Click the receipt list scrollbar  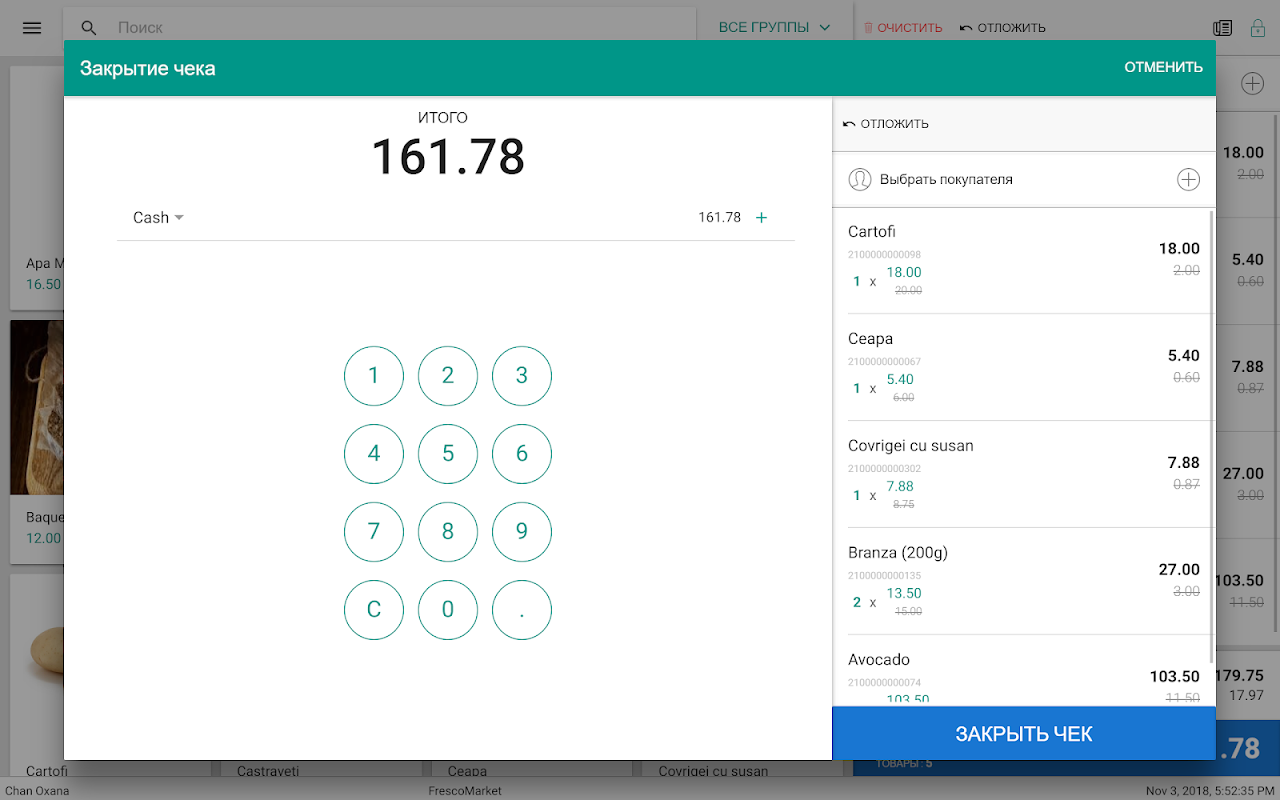[x=1214, y=435]
